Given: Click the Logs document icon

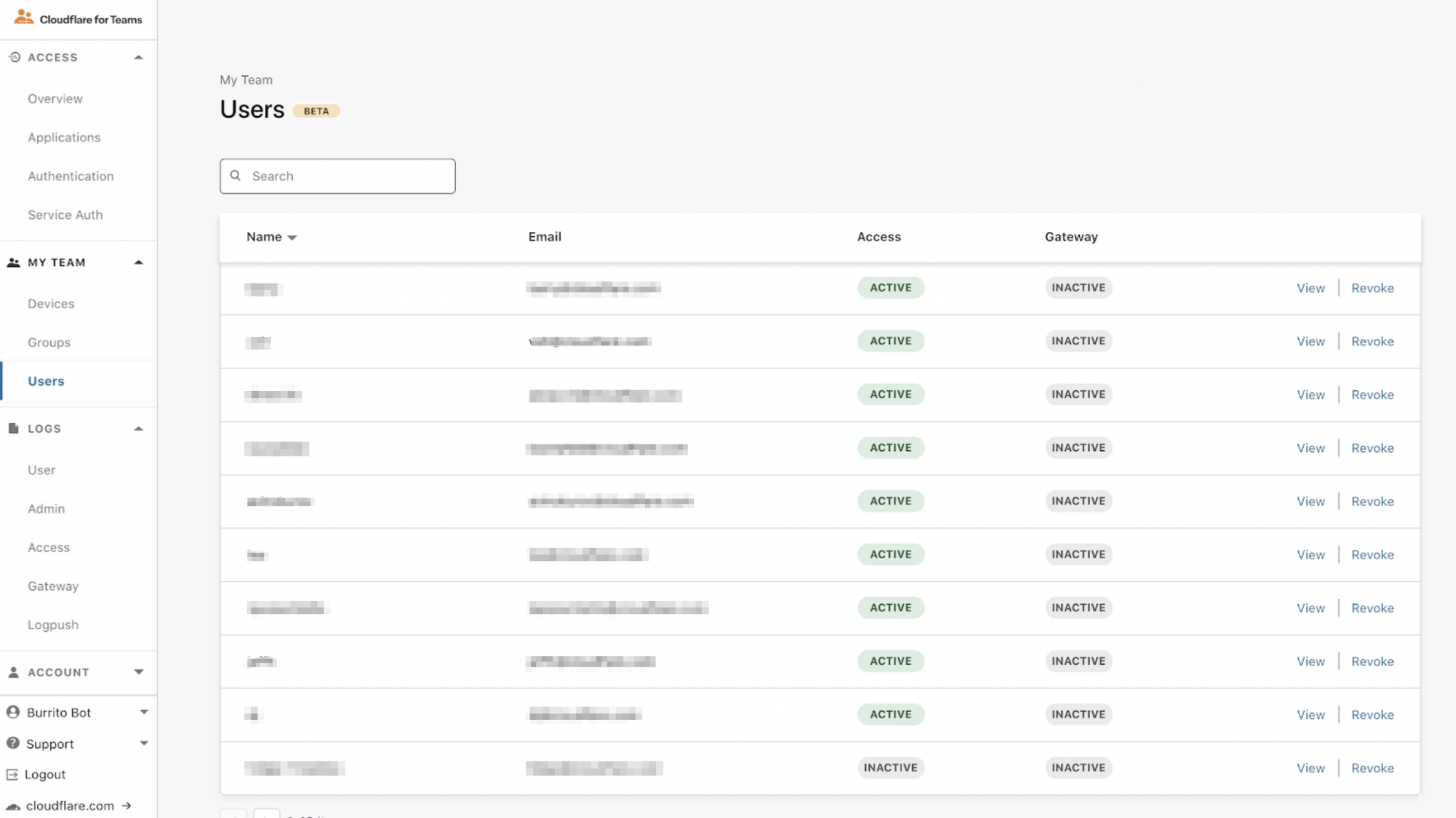Looking at the screenshot, I should [14, 428].
